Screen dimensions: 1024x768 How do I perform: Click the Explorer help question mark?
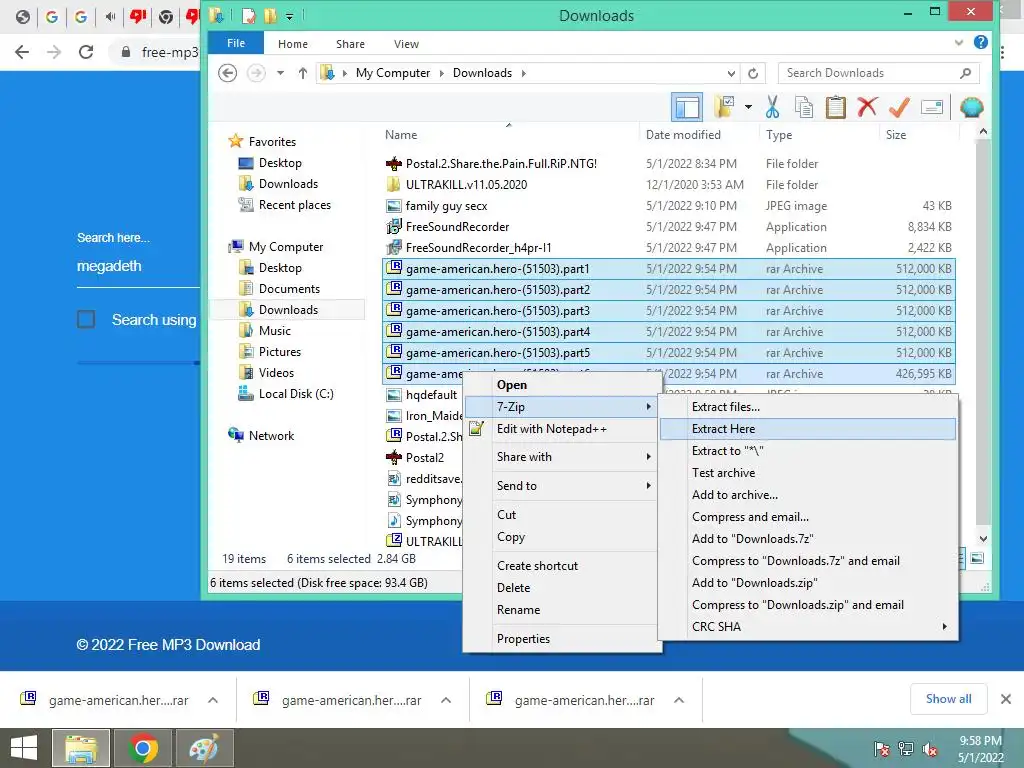[x=980, y=42]
